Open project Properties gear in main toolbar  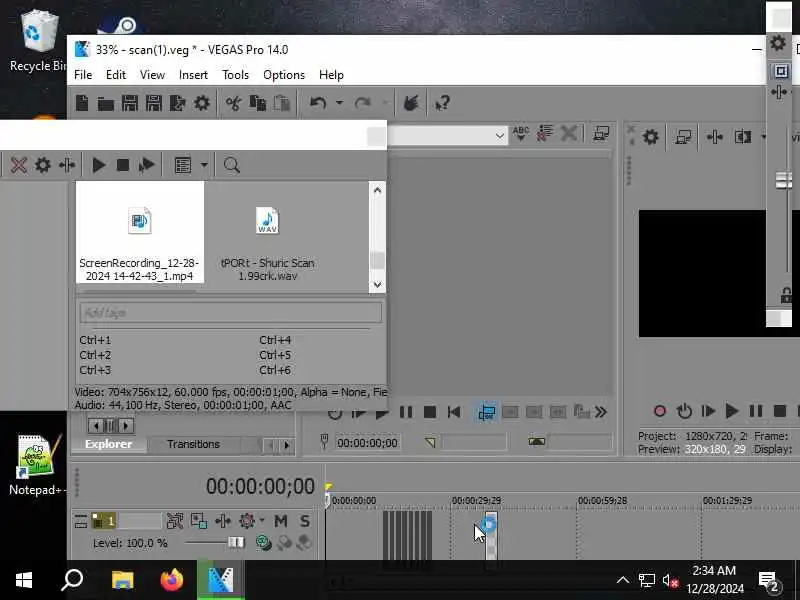(x=202, y=104)
